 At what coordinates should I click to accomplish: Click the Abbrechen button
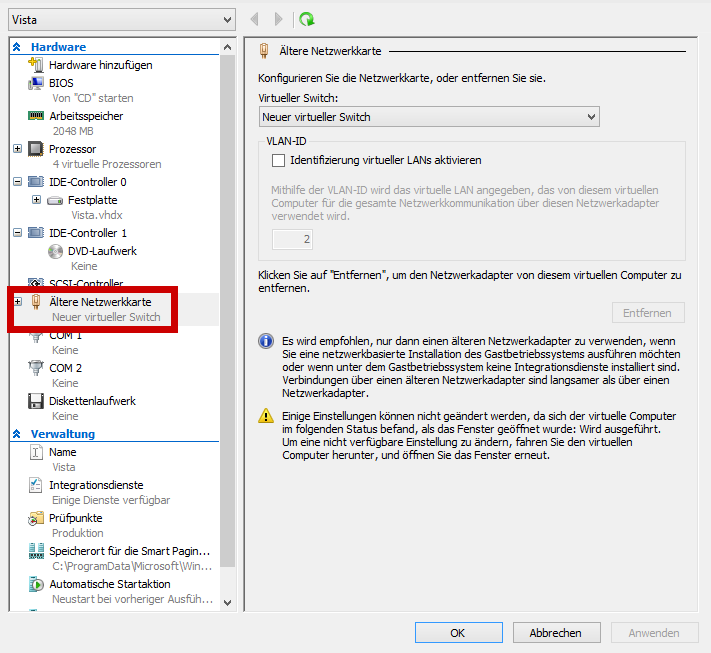click(x=557, y=633)
